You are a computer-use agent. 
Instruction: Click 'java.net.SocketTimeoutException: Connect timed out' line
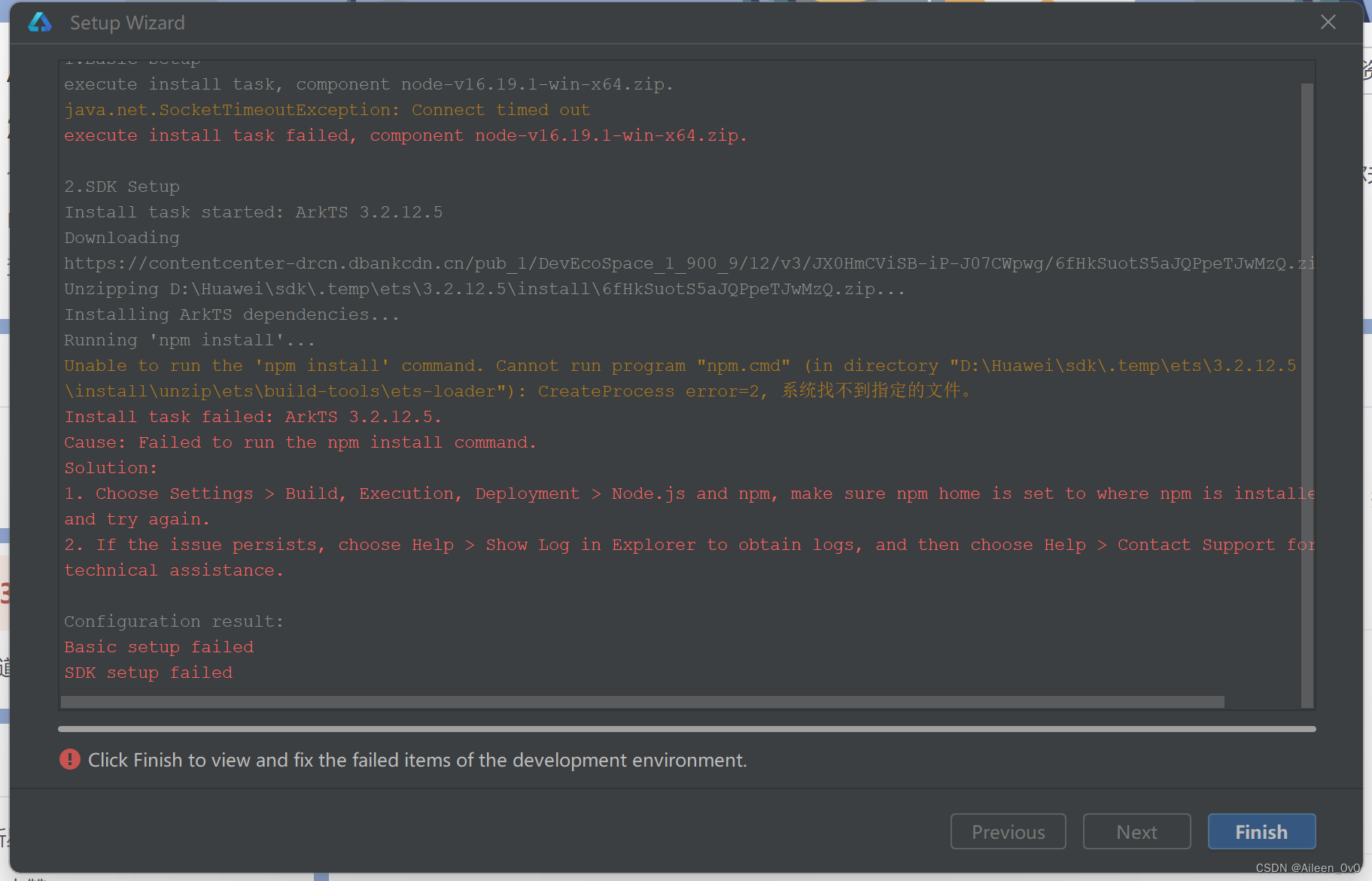tap(327, 110)
